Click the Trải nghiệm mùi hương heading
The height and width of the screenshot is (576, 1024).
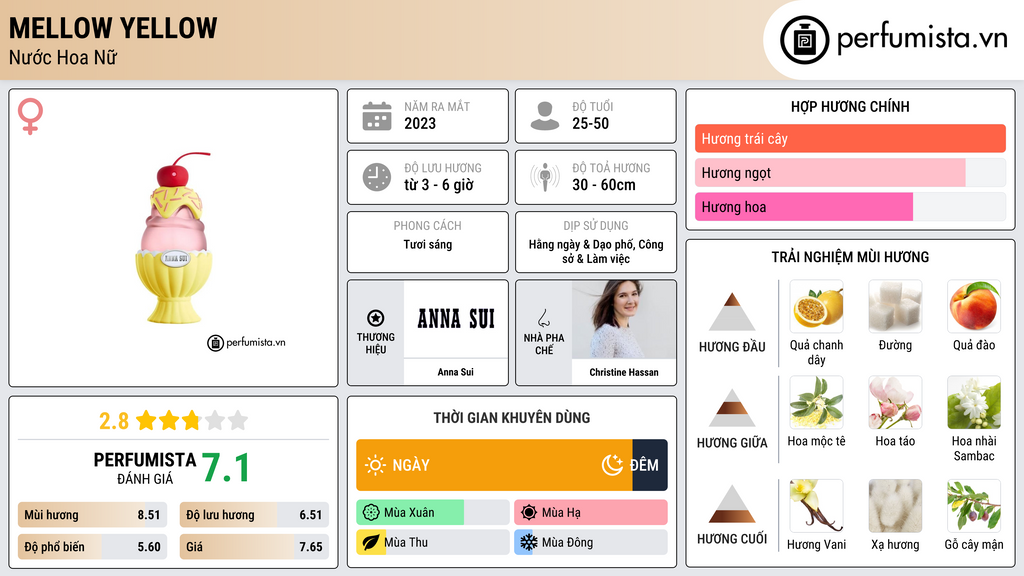point(850,257)
